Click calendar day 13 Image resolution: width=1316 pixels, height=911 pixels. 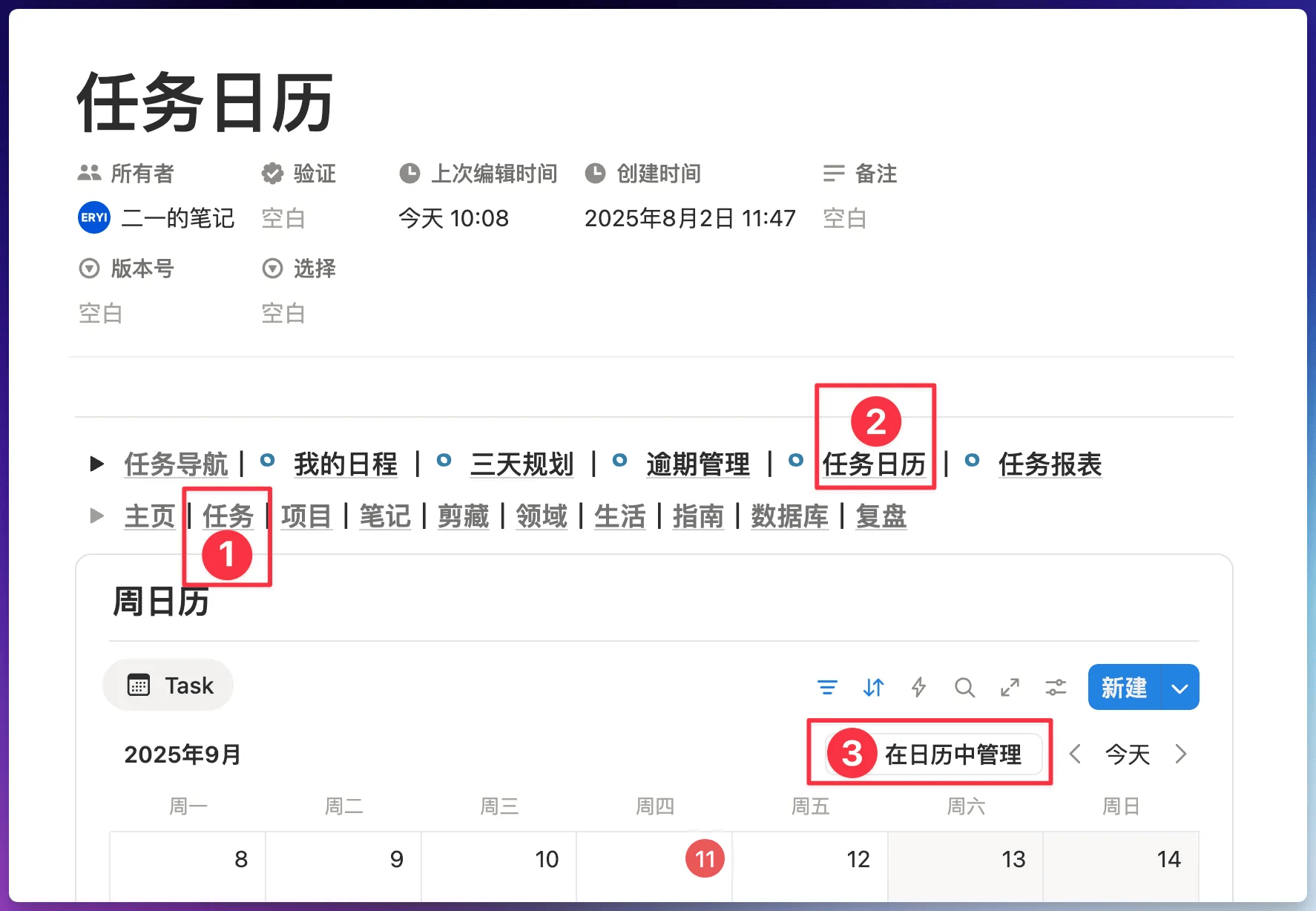[x=1013, y=859]
